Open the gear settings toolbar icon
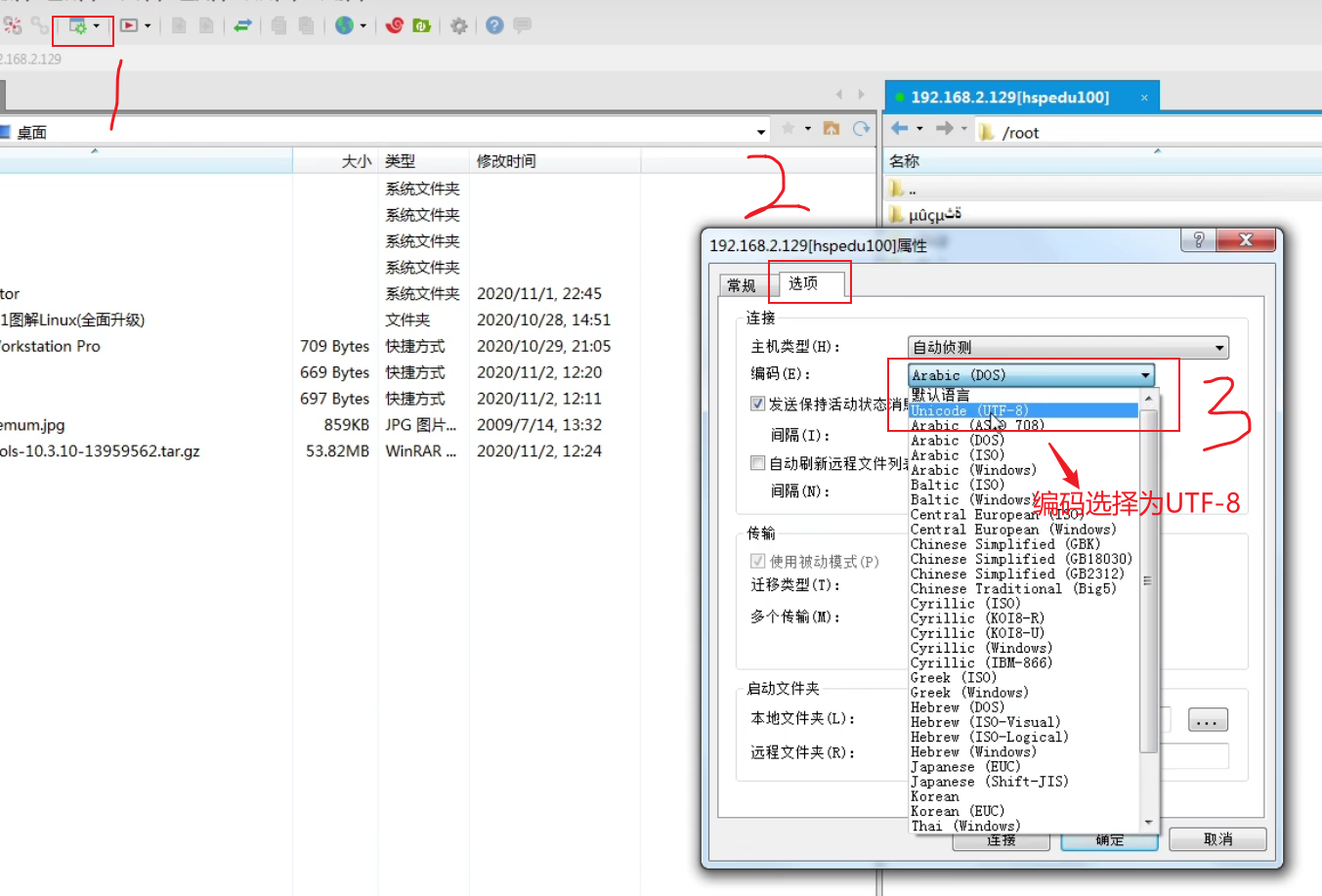 (458, 25)
